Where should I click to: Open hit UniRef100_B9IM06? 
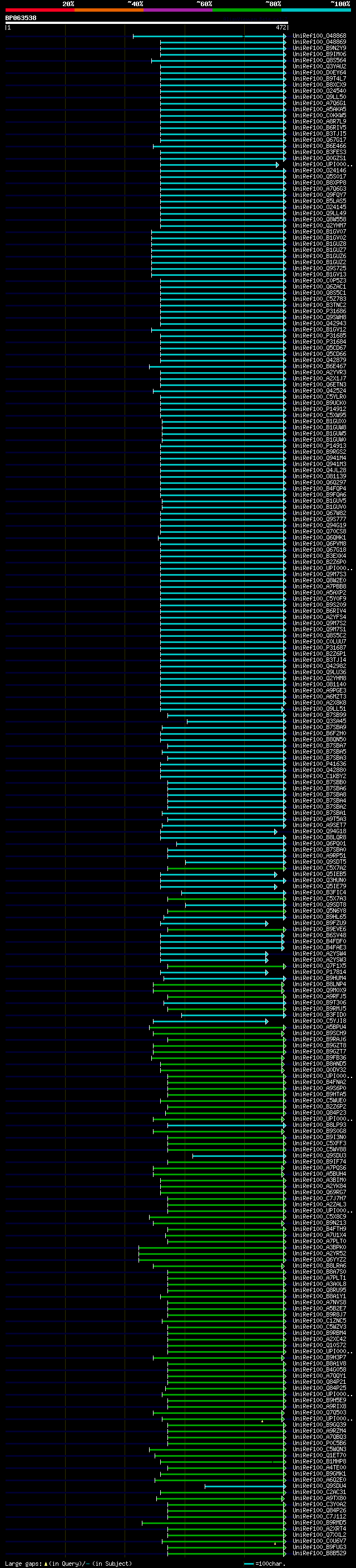click(319, 54)
